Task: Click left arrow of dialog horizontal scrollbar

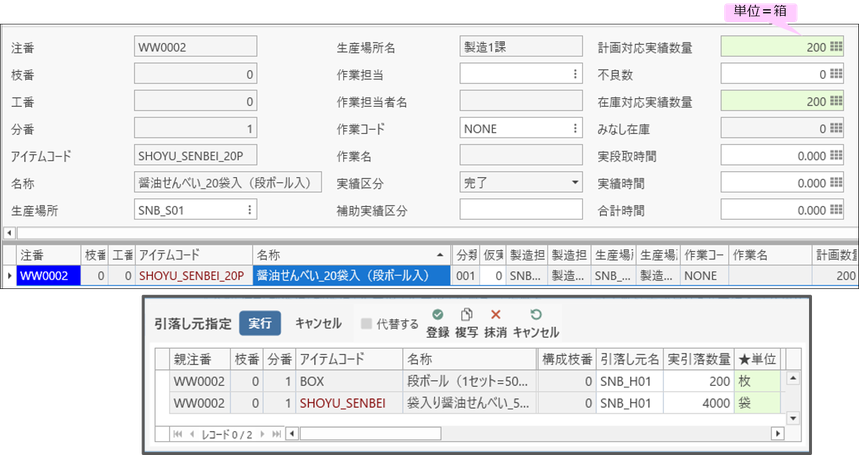Action: (x=292, y=434)
